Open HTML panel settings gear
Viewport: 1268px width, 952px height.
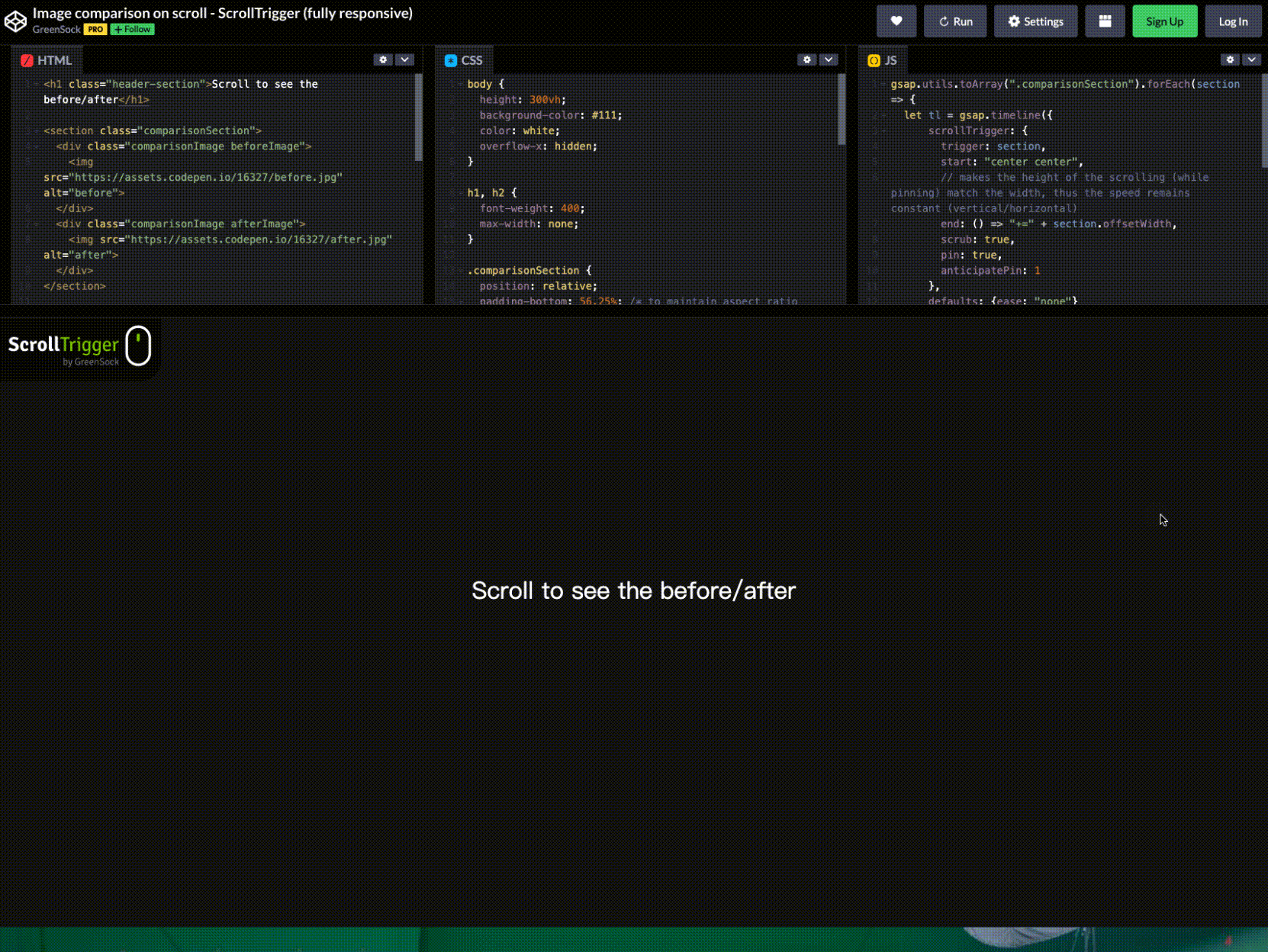tap(383, 59)
